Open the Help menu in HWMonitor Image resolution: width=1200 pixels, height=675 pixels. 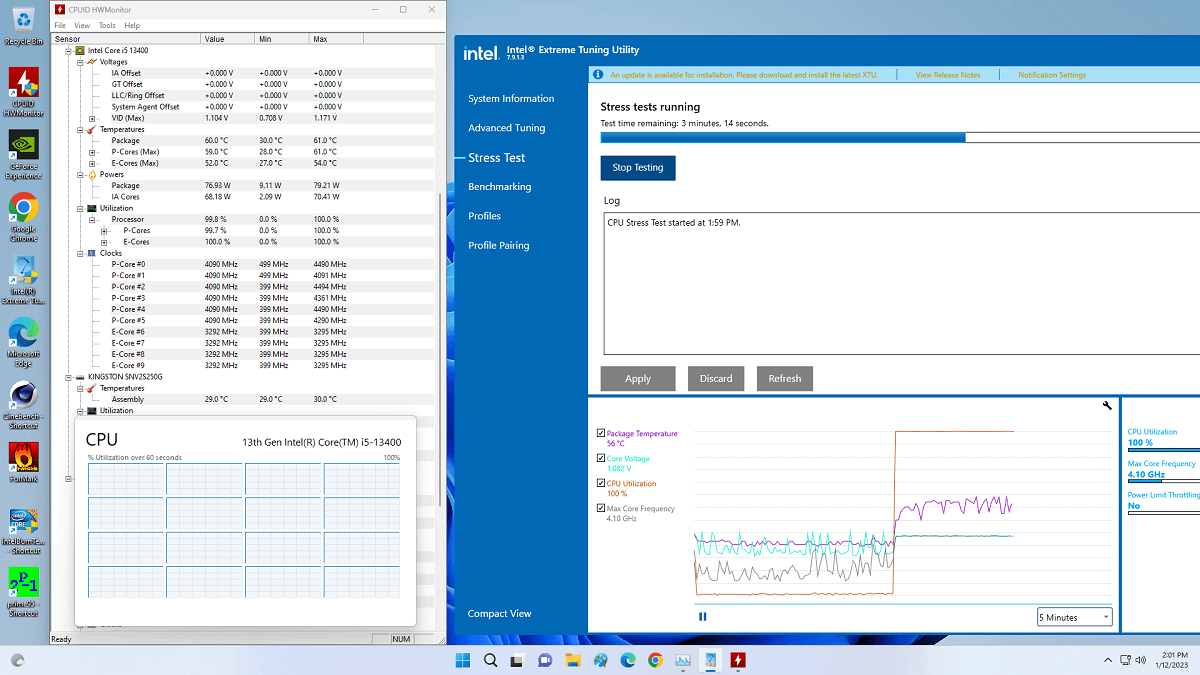[x=132, y=25]
